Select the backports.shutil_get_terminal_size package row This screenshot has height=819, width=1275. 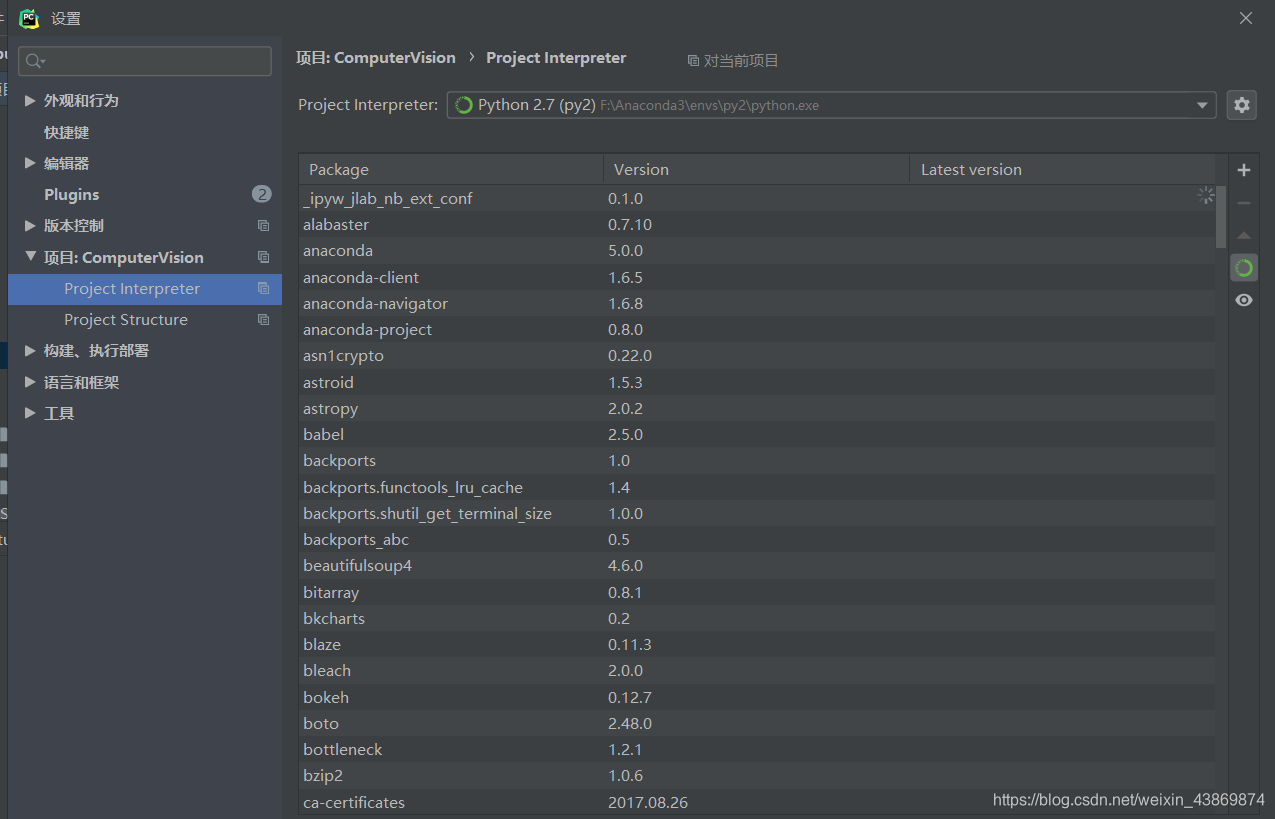[757, 513]
